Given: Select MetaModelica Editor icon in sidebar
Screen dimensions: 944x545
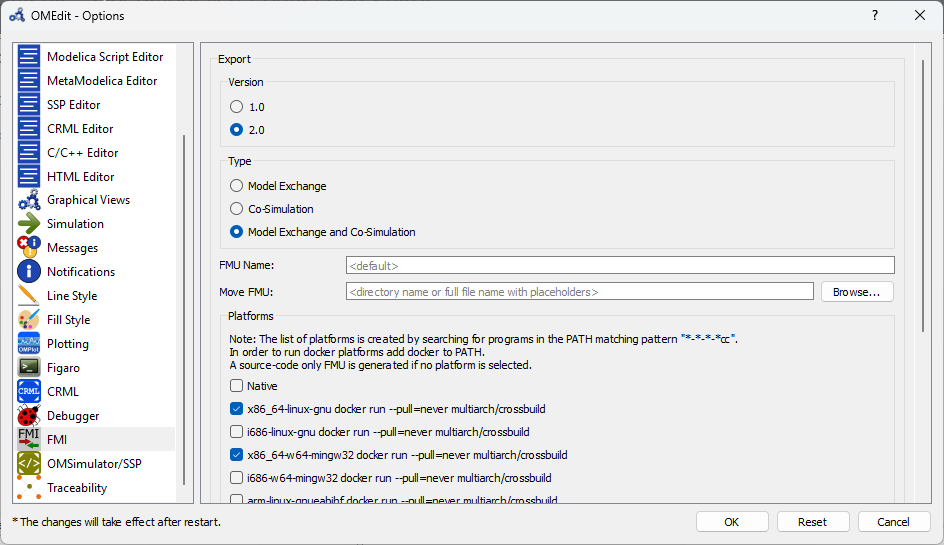Looking at the screenshot, I should (x=28, y=81).
